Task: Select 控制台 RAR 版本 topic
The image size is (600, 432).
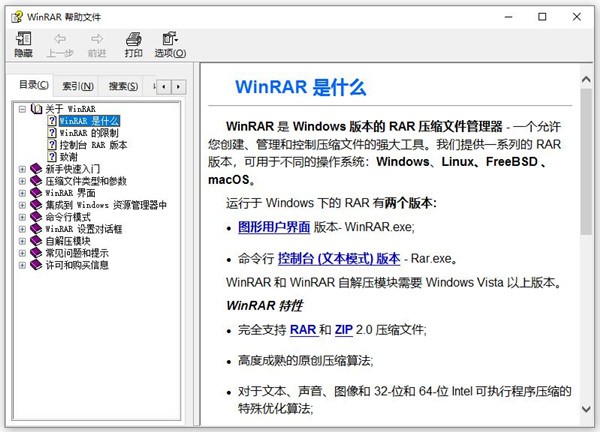Action: coord(93,145)
